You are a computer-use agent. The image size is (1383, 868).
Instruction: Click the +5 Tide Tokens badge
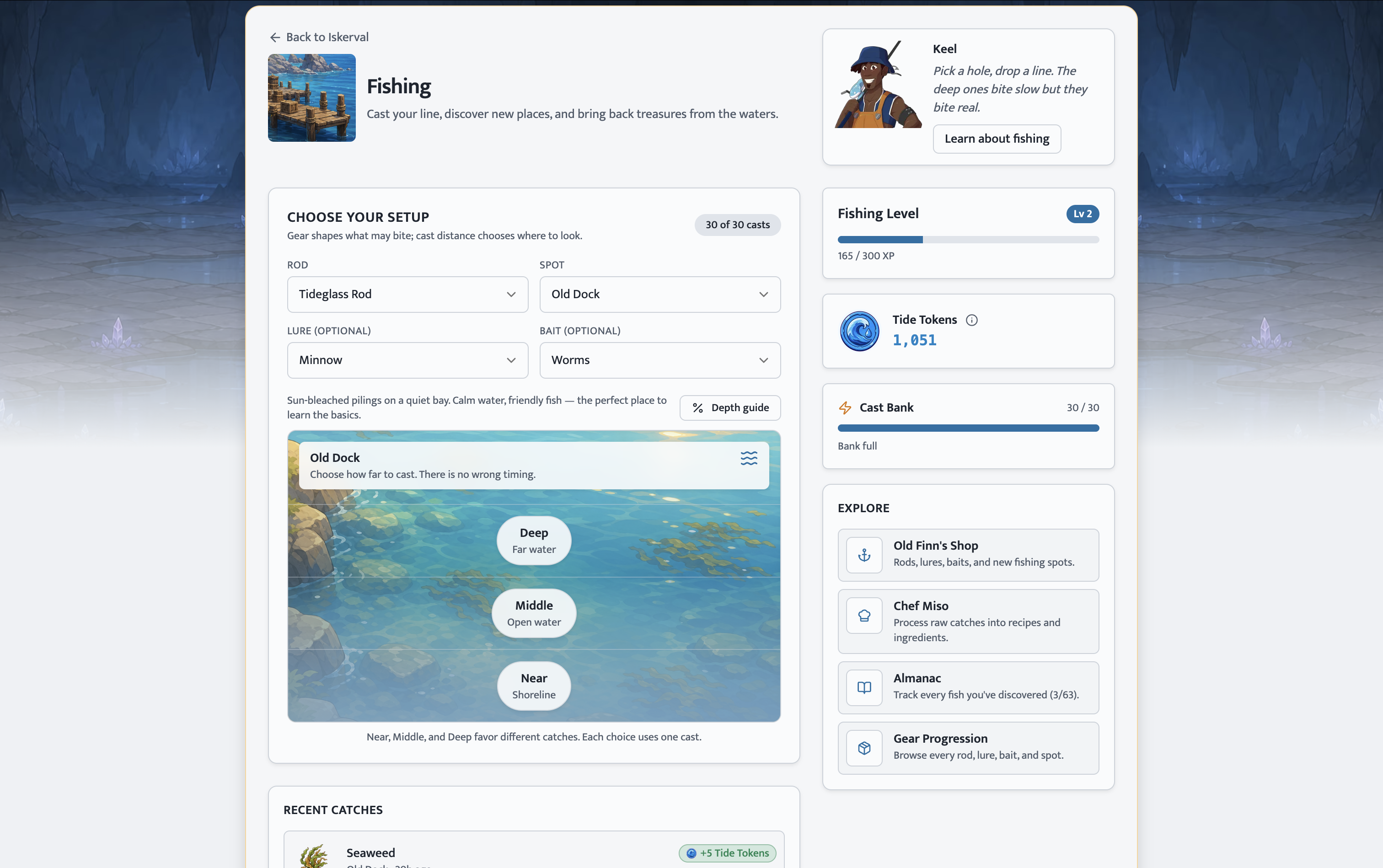pos(727,854)
